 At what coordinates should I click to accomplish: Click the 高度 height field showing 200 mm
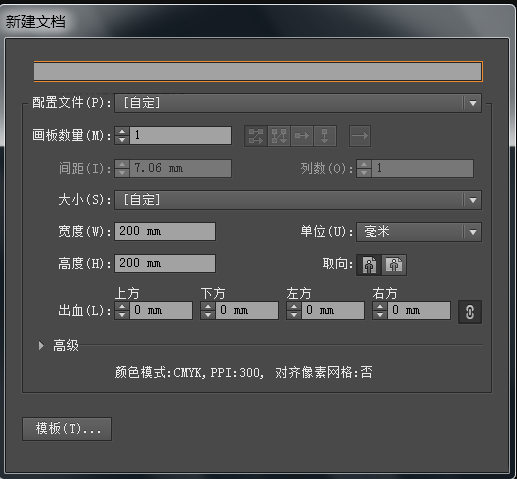tap(165, 263)
